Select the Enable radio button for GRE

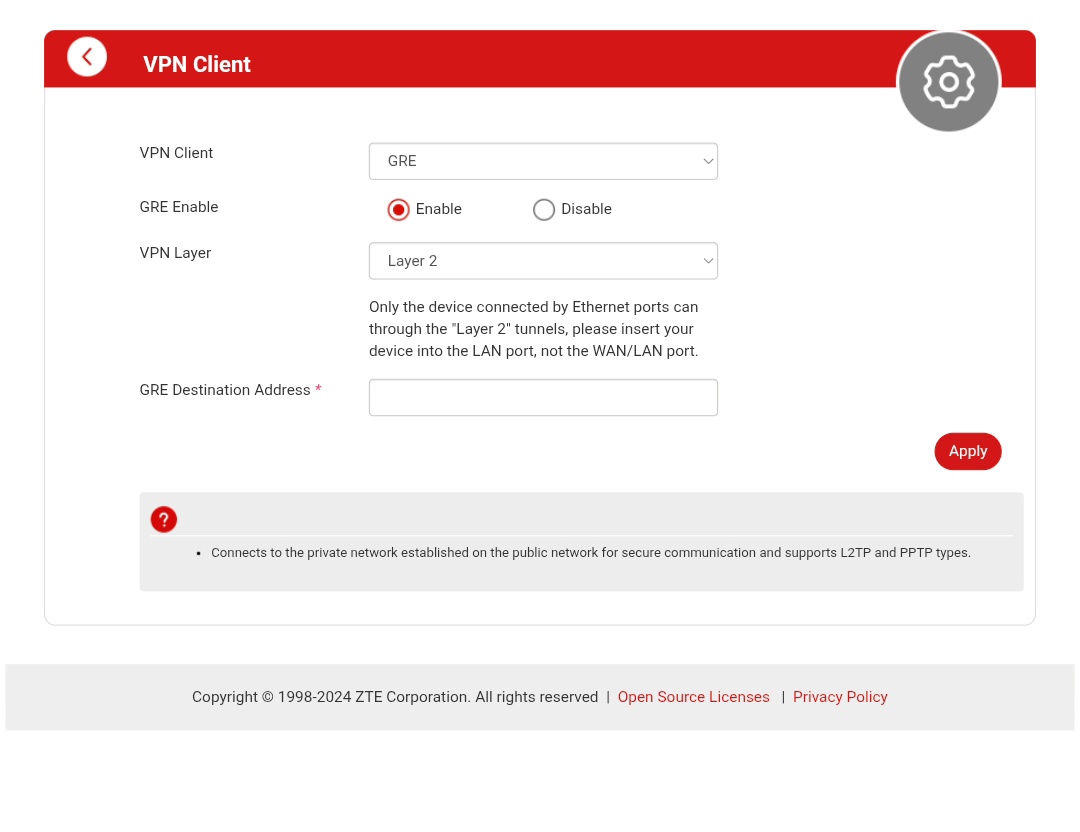click(398, 209)
